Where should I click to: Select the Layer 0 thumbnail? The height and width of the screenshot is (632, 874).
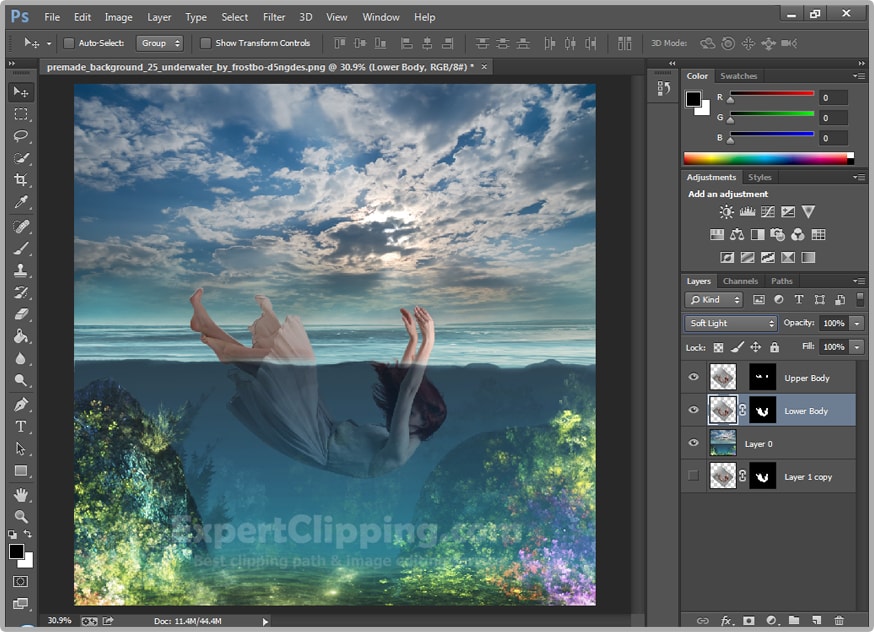pos(722,443)
